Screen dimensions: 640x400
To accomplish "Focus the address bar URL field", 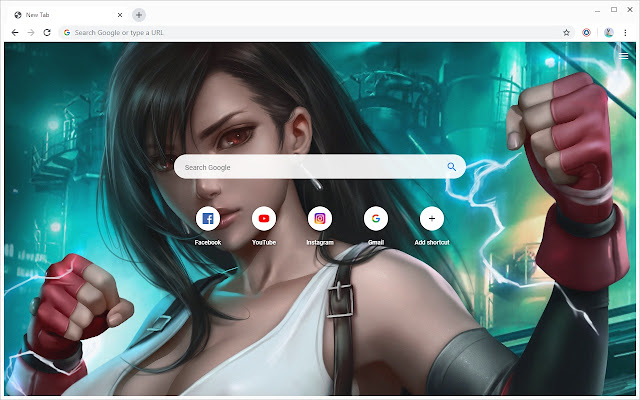I will coord(316,33).
